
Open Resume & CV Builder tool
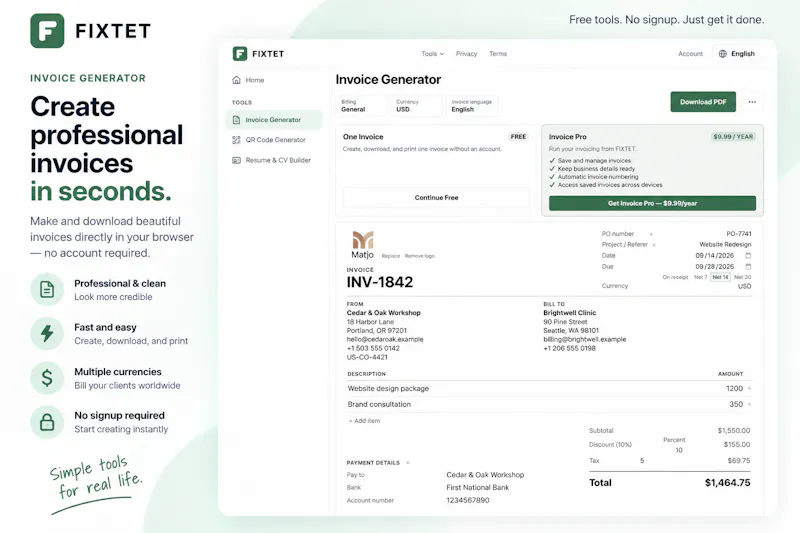tap(274, 160)
